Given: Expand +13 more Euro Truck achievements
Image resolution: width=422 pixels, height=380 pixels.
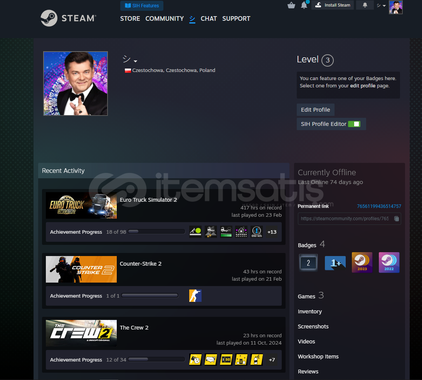Looking at the screenshot, I should point(272,232).
